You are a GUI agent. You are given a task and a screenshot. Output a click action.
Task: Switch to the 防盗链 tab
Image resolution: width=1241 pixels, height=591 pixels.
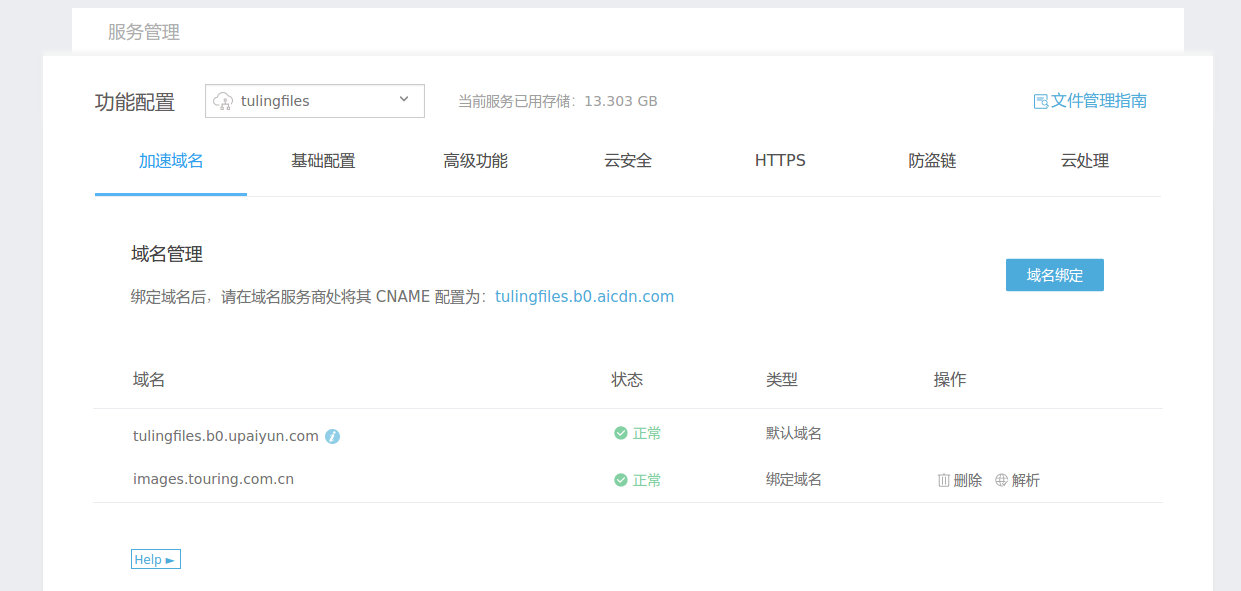(x=932, y=160)
